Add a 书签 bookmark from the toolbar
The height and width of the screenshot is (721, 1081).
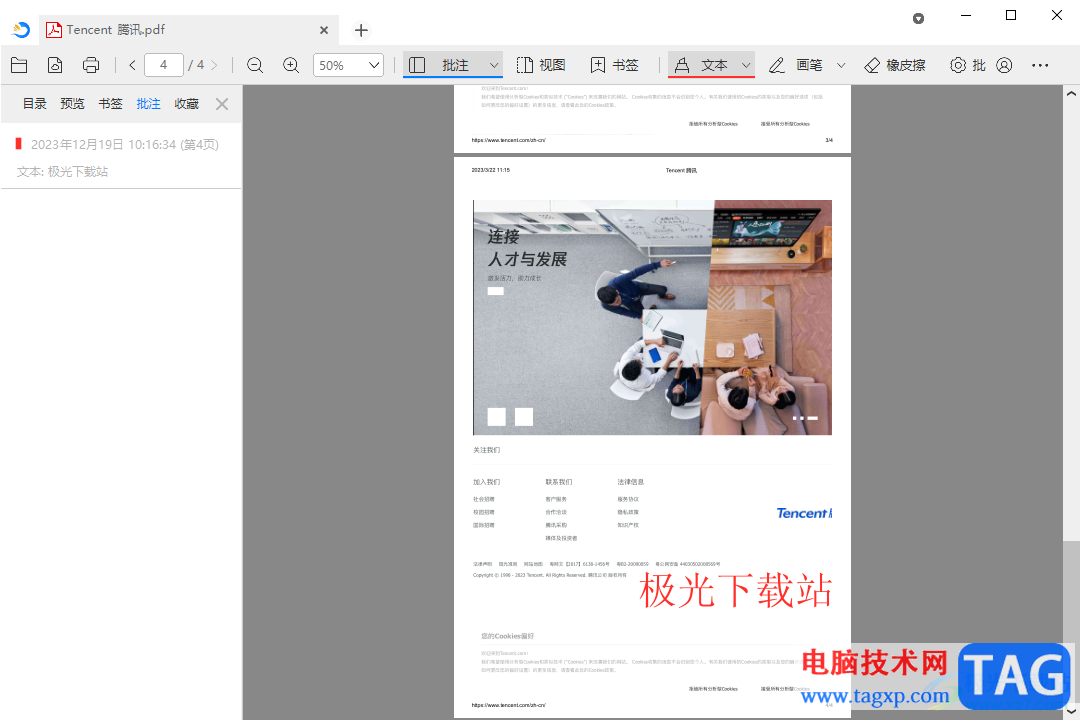click(614, 65)
